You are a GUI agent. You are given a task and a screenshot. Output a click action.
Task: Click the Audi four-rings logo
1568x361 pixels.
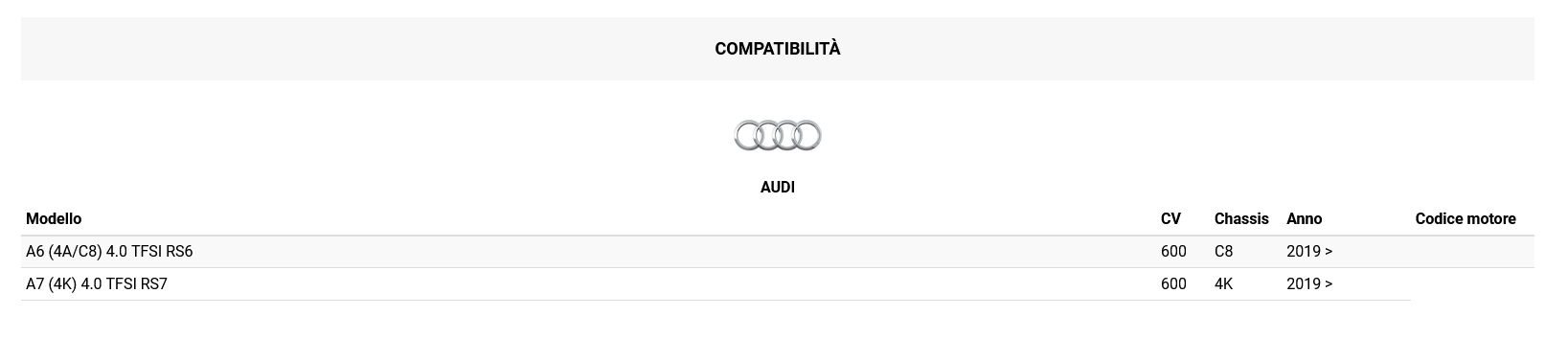point(777,136)
